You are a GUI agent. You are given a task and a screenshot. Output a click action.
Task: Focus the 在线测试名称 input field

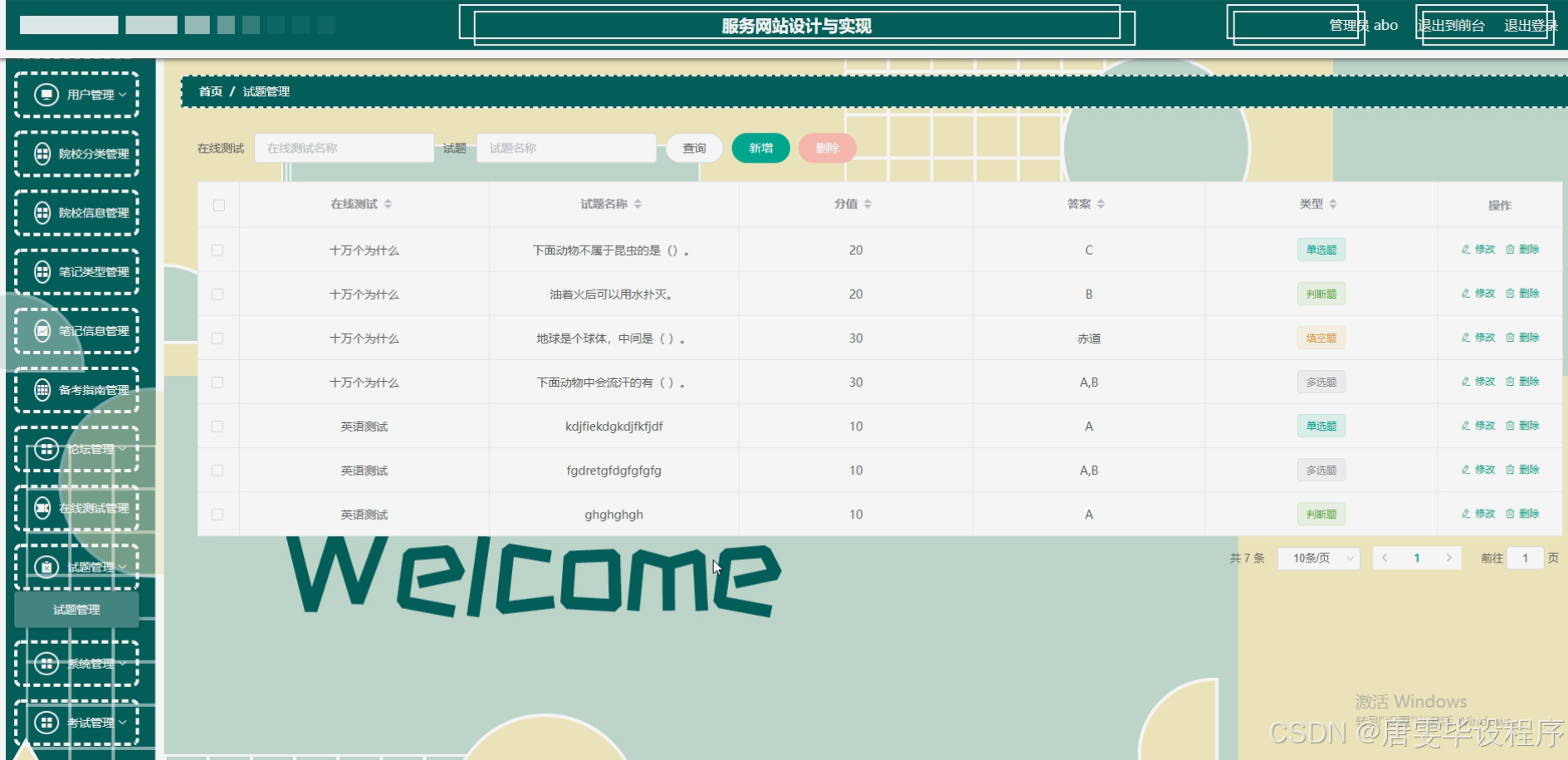pyautogui.click(x=344, y=149)
